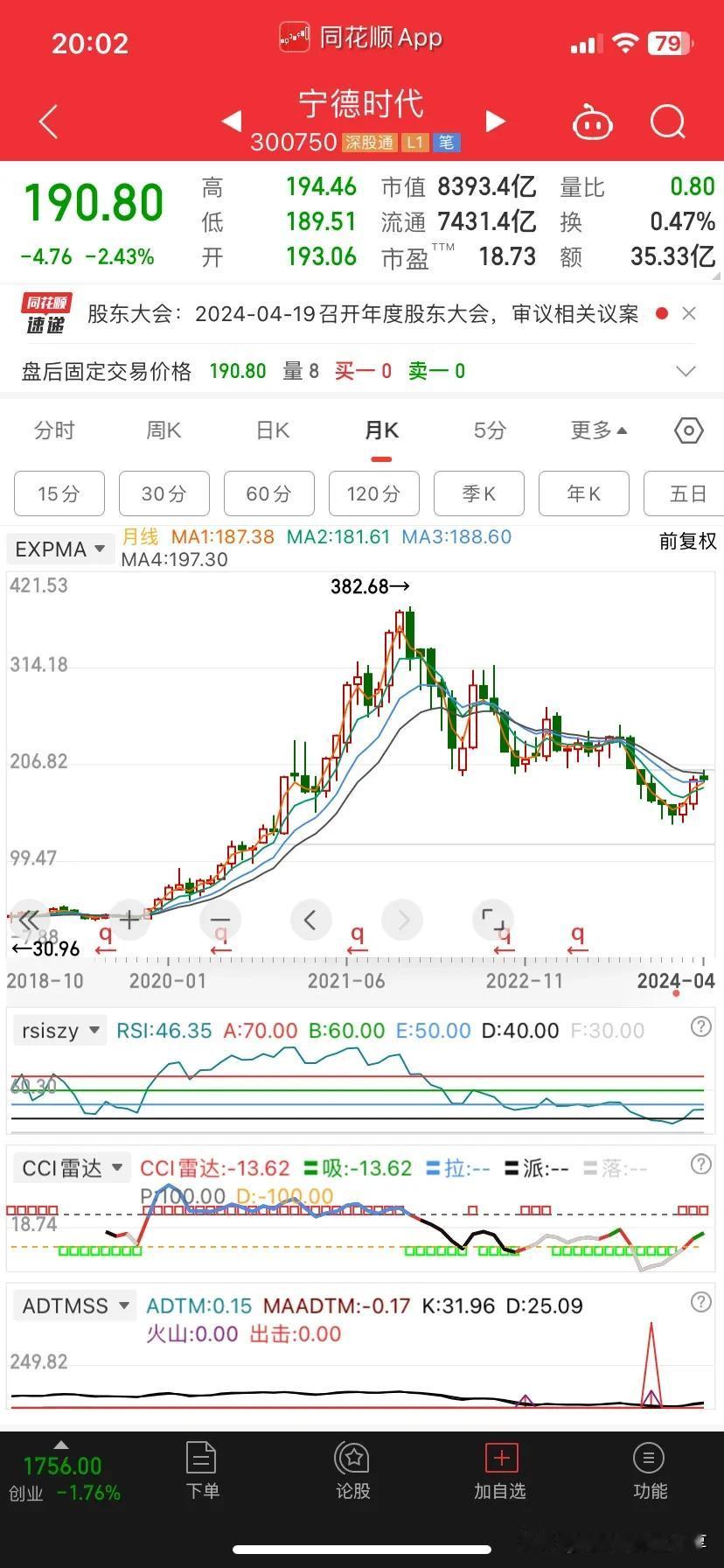Change the 前复权 adjustment setting
Screen dimensions: 724x1568
click(x=687, y=542)
